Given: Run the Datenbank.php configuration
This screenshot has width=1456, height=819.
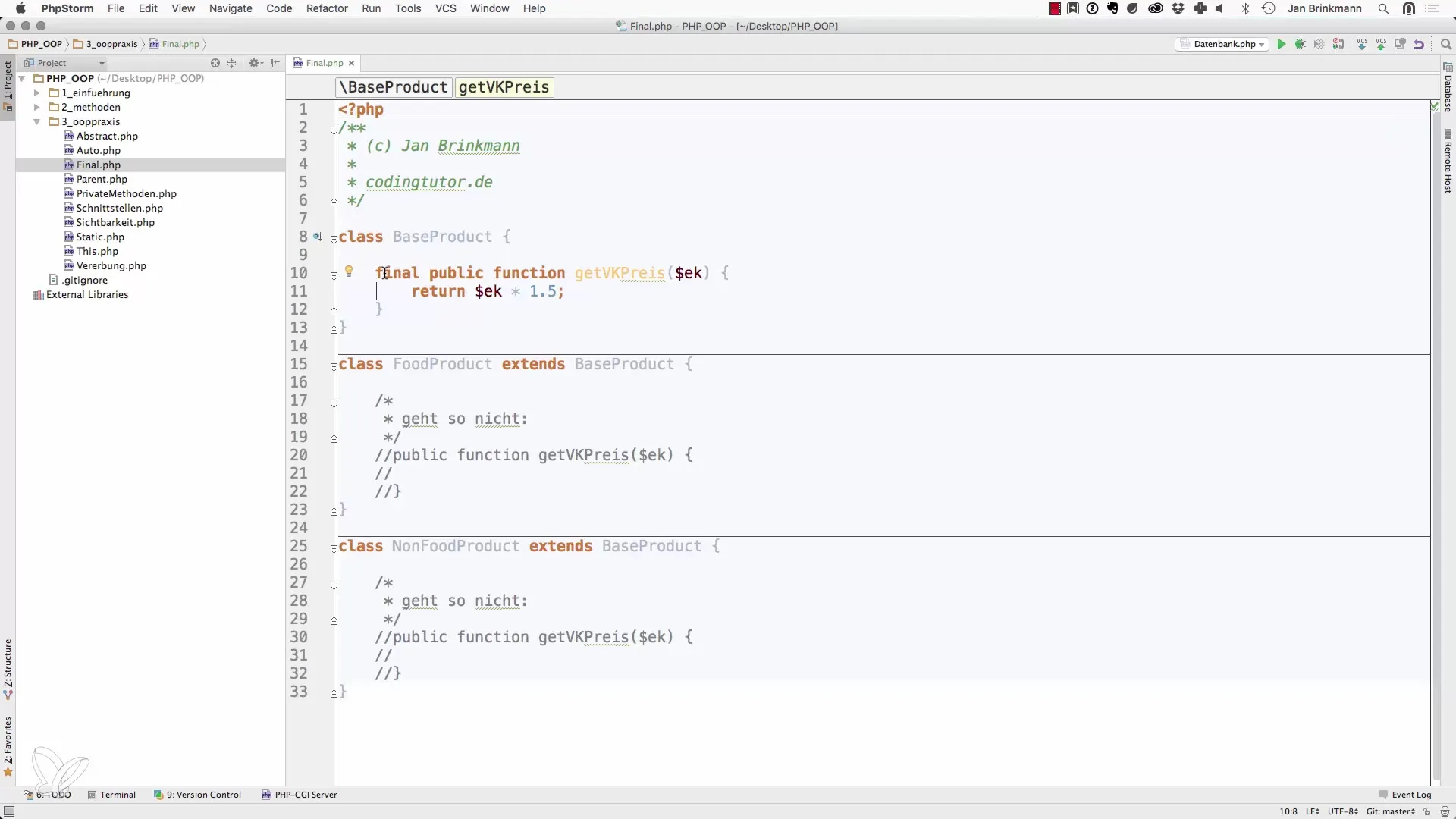Looking at the screenshot, I should pos(1282,44).
